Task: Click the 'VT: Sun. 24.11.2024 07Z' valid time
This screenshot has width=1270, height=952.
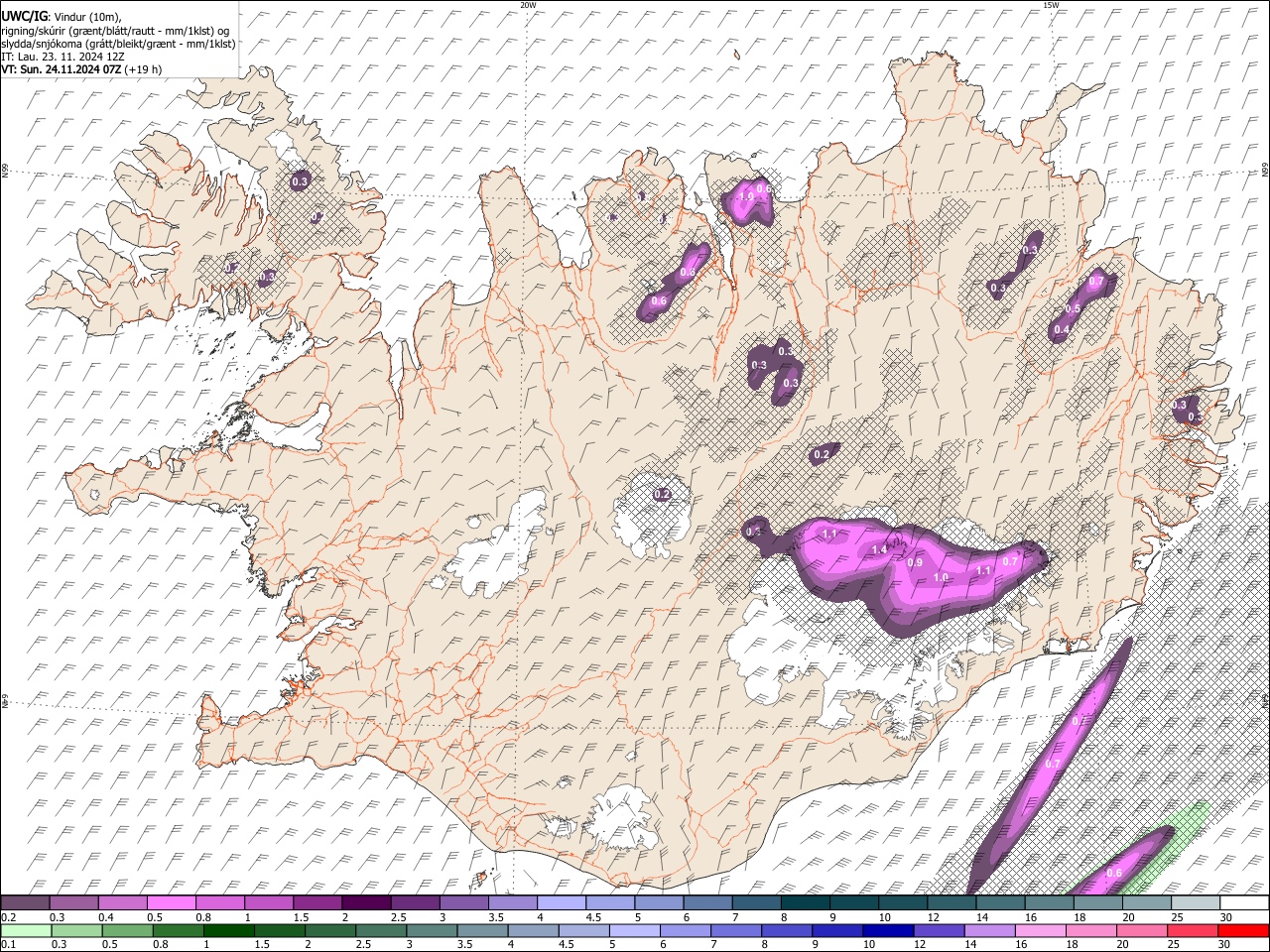Action: [x=62, y=69]
